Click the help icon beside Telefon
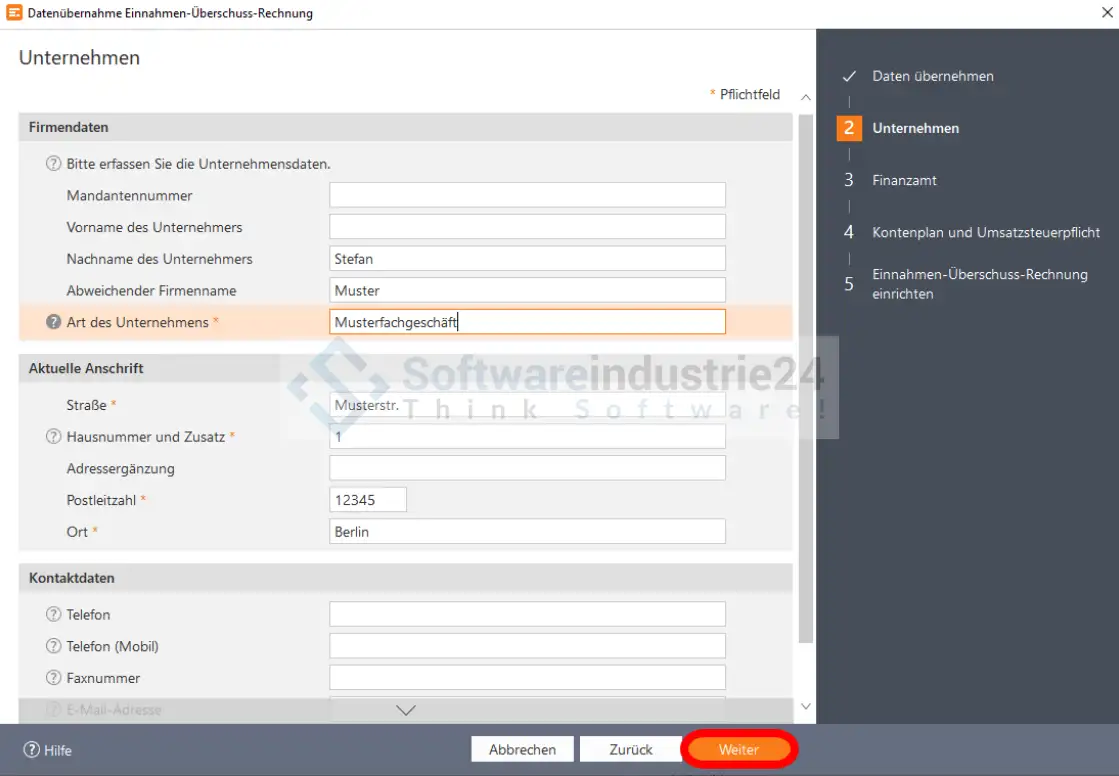The image size is (1119, 776). (54, 615)
